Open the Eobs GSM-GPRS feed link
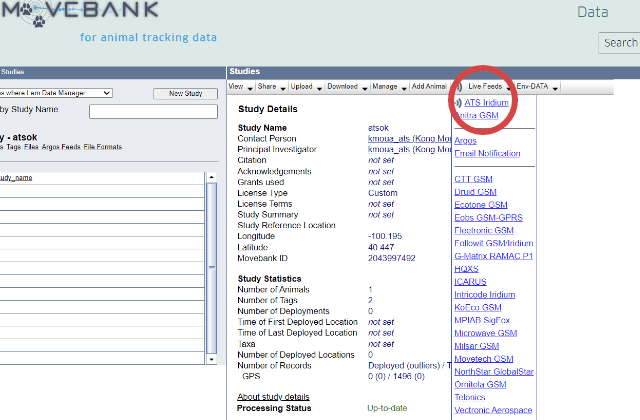This screenshot has width=640, height=420. tap(489, 218)
